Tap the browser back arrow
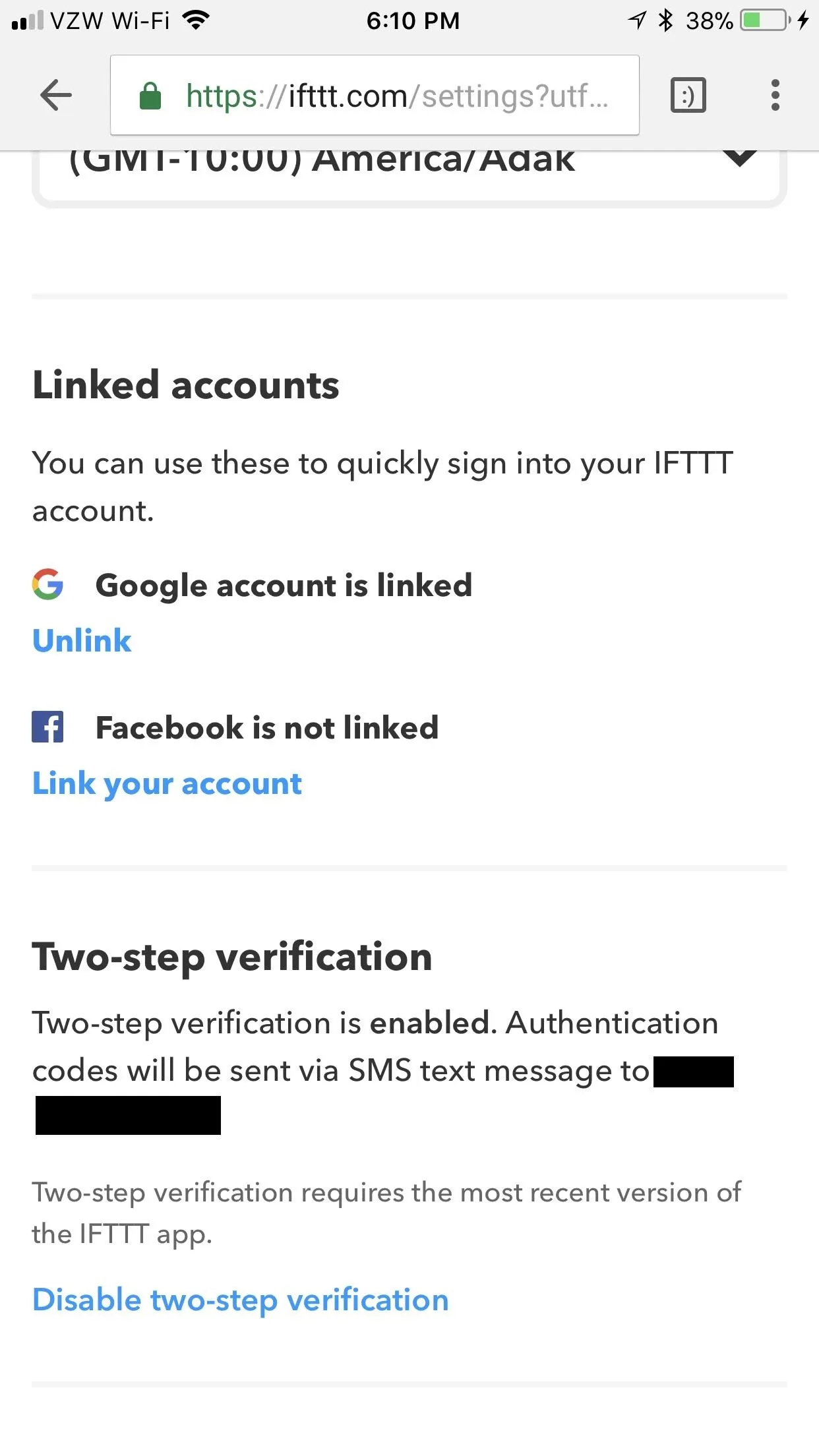 click(56, 96)
